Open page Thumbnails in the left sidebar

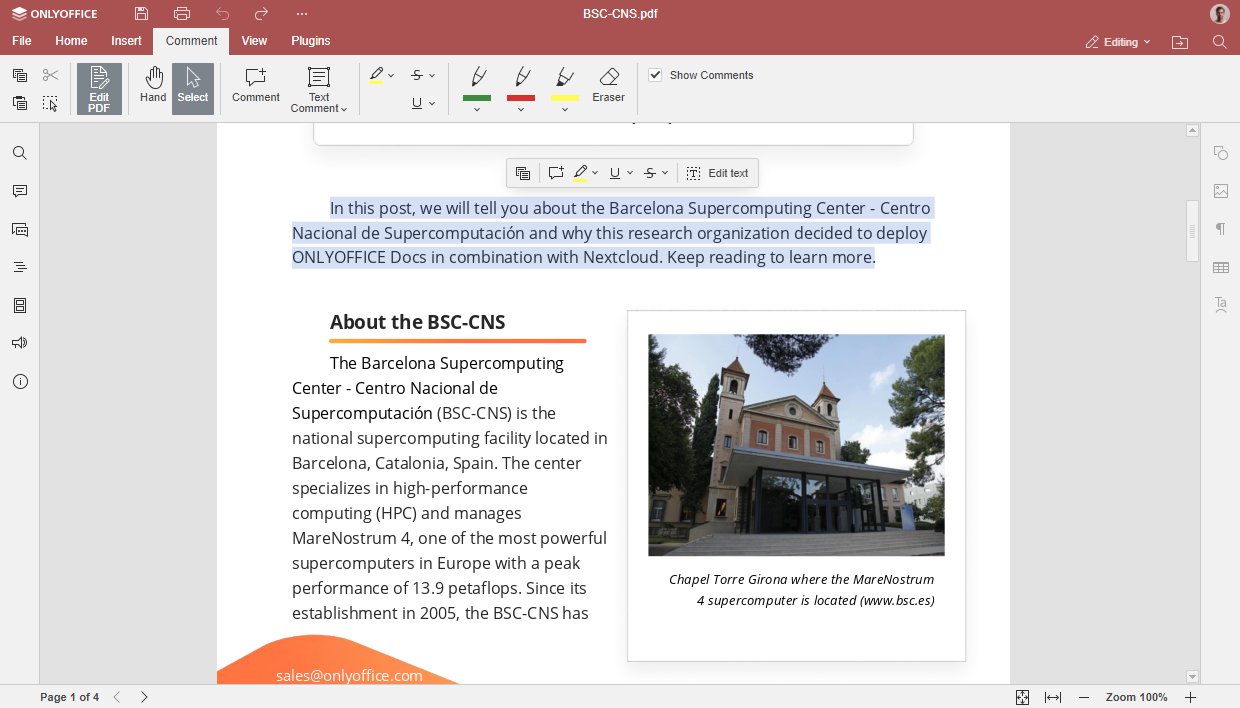click(20, 306)
